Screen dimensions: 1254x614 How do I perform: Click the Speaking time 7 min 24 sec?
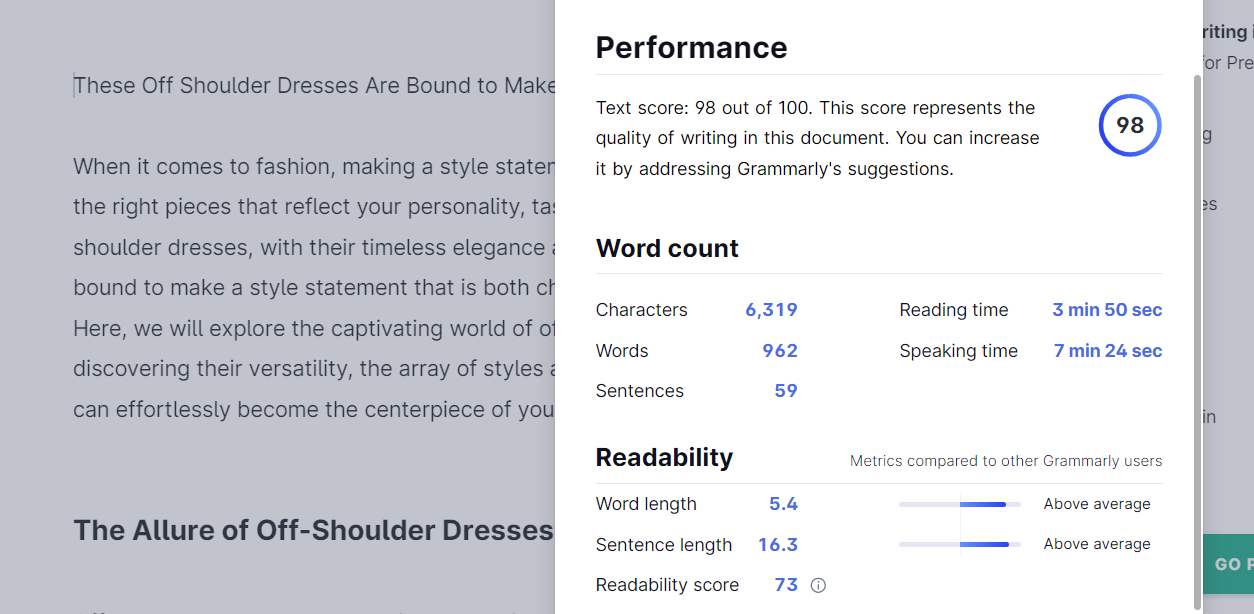[x=1108, y=351]
